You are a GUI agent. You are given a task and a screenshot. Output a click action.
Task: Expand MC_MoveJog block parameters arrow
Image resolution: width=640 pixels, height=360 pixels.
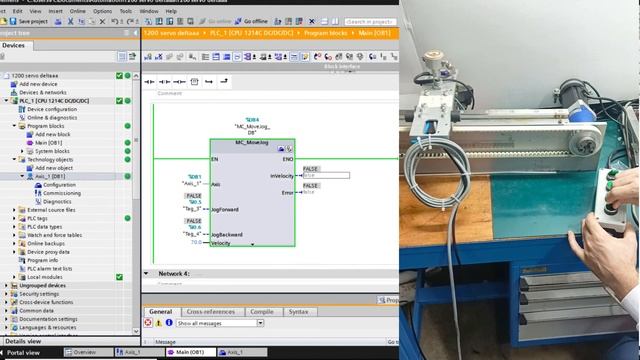[x=252, y=244]
